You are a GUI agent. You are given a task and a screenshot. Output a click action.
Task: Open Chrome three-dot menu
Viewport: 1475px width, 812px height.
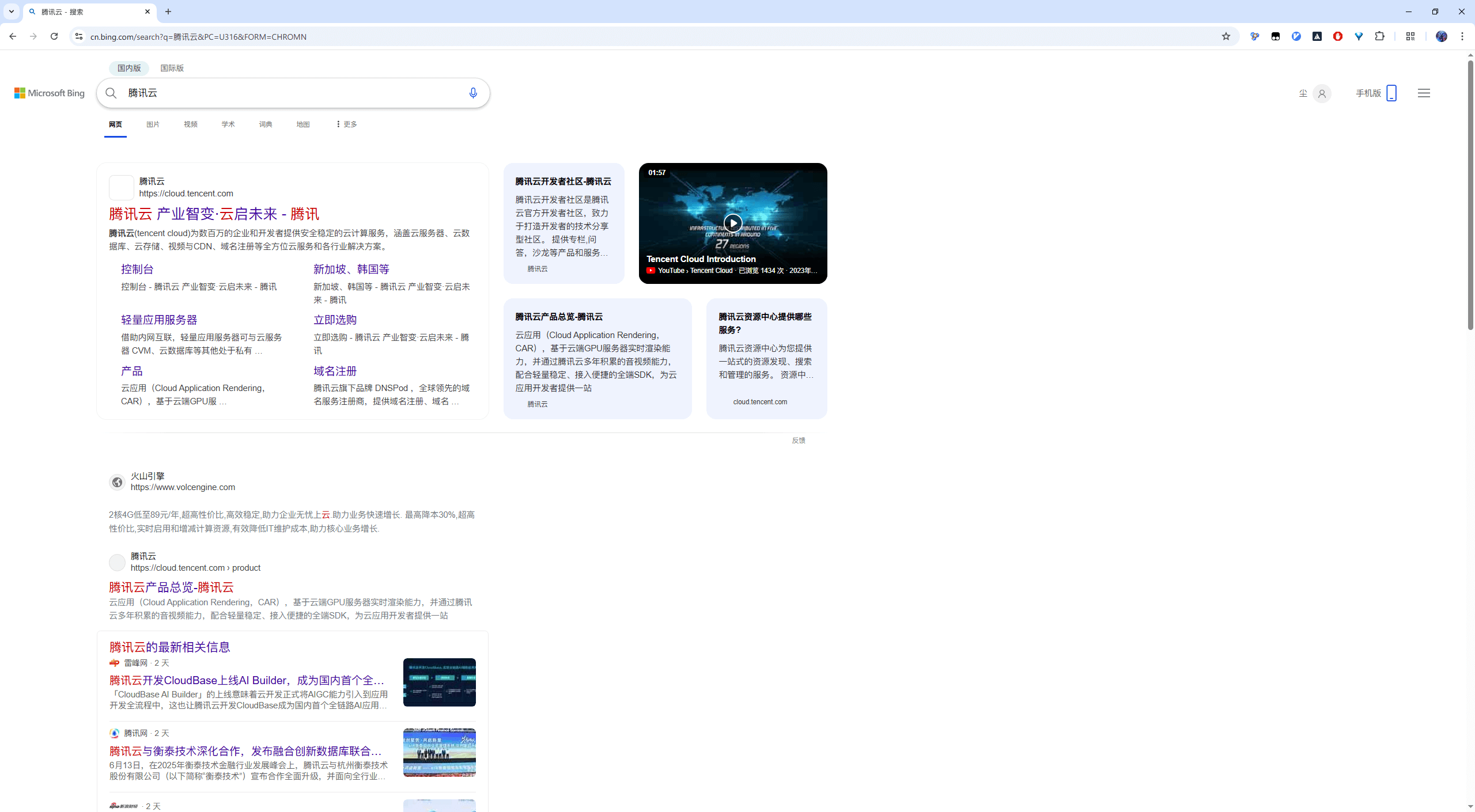1462,36
